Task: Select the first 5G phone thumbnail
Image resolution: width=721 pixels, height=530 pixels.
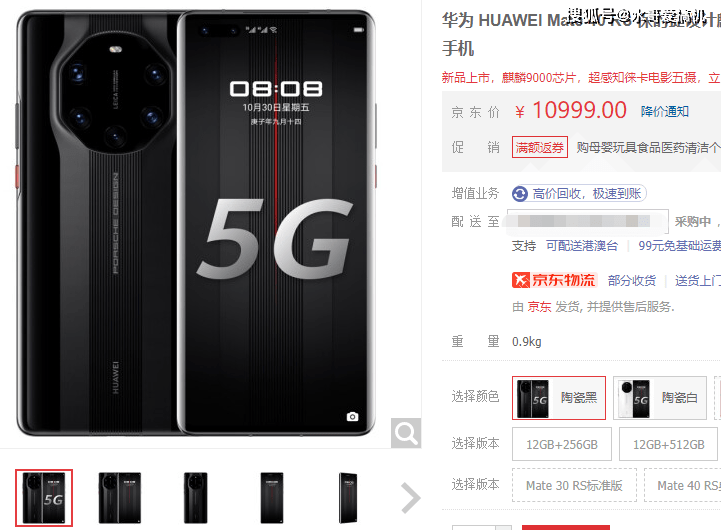Action: 44,498
